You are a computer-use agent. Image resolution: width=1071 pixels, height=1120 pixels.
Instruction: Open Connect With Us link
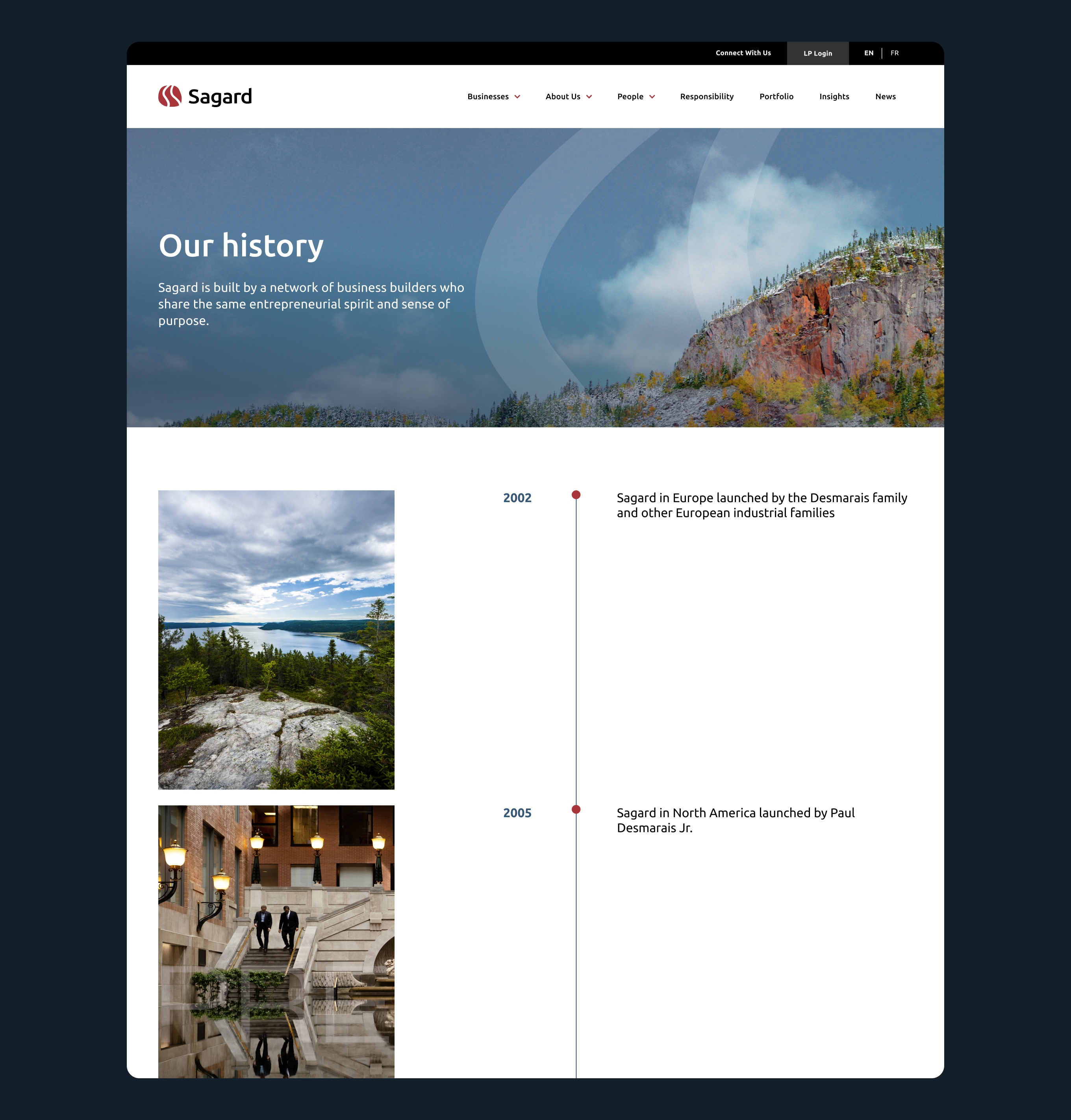[743, 53]
